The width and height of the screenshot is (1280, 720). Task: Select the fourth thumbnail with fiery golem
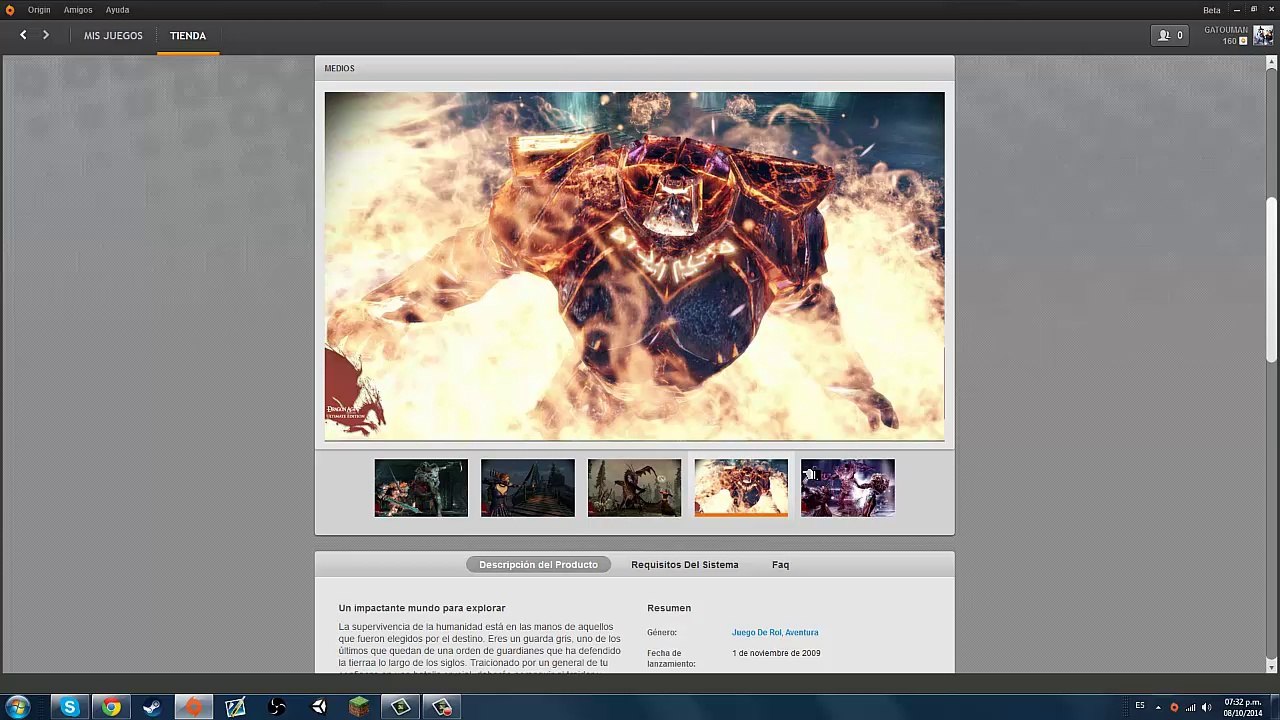click(741, 488)
